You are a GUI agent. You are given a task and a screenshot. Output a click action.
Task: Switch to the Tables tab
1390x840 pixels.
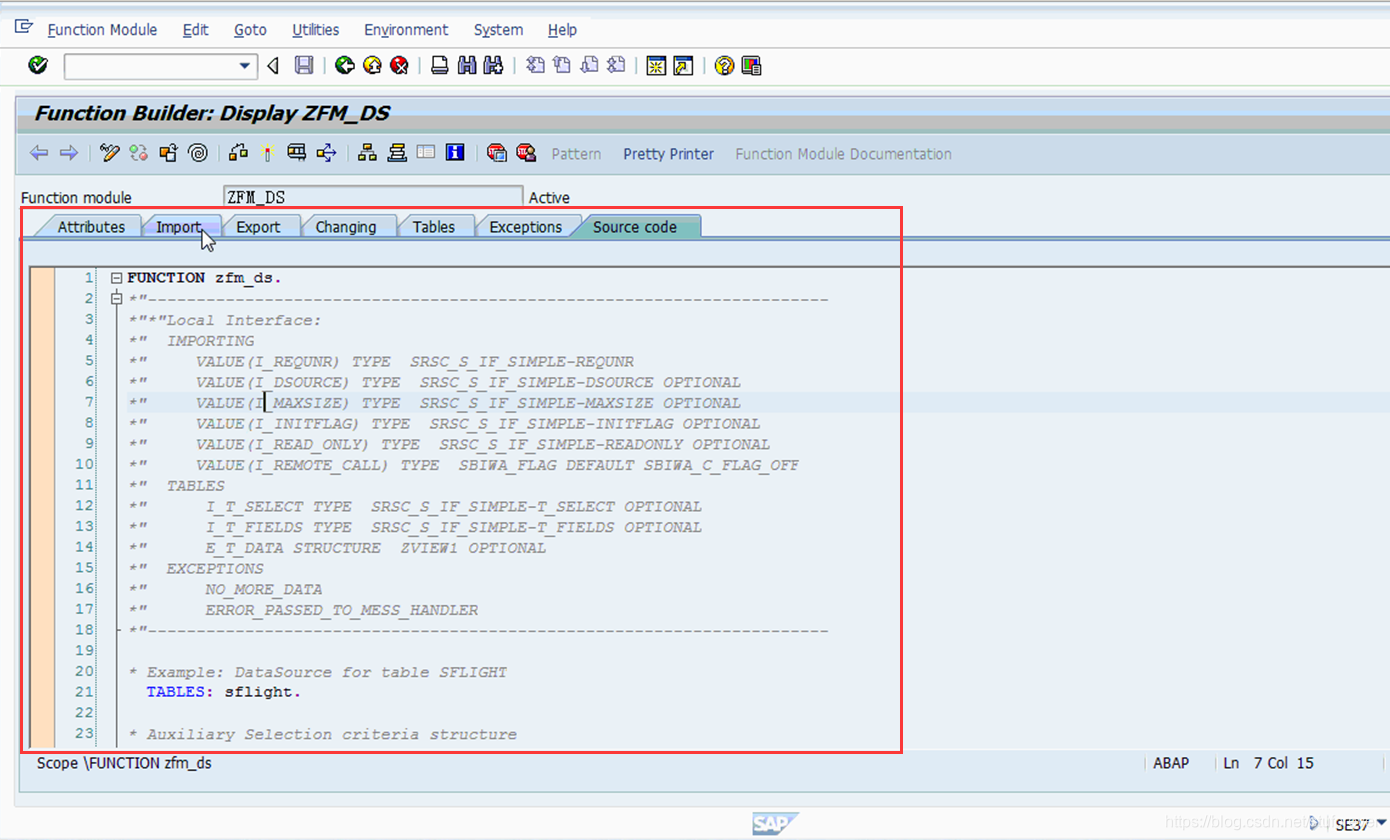click(434, 227)
